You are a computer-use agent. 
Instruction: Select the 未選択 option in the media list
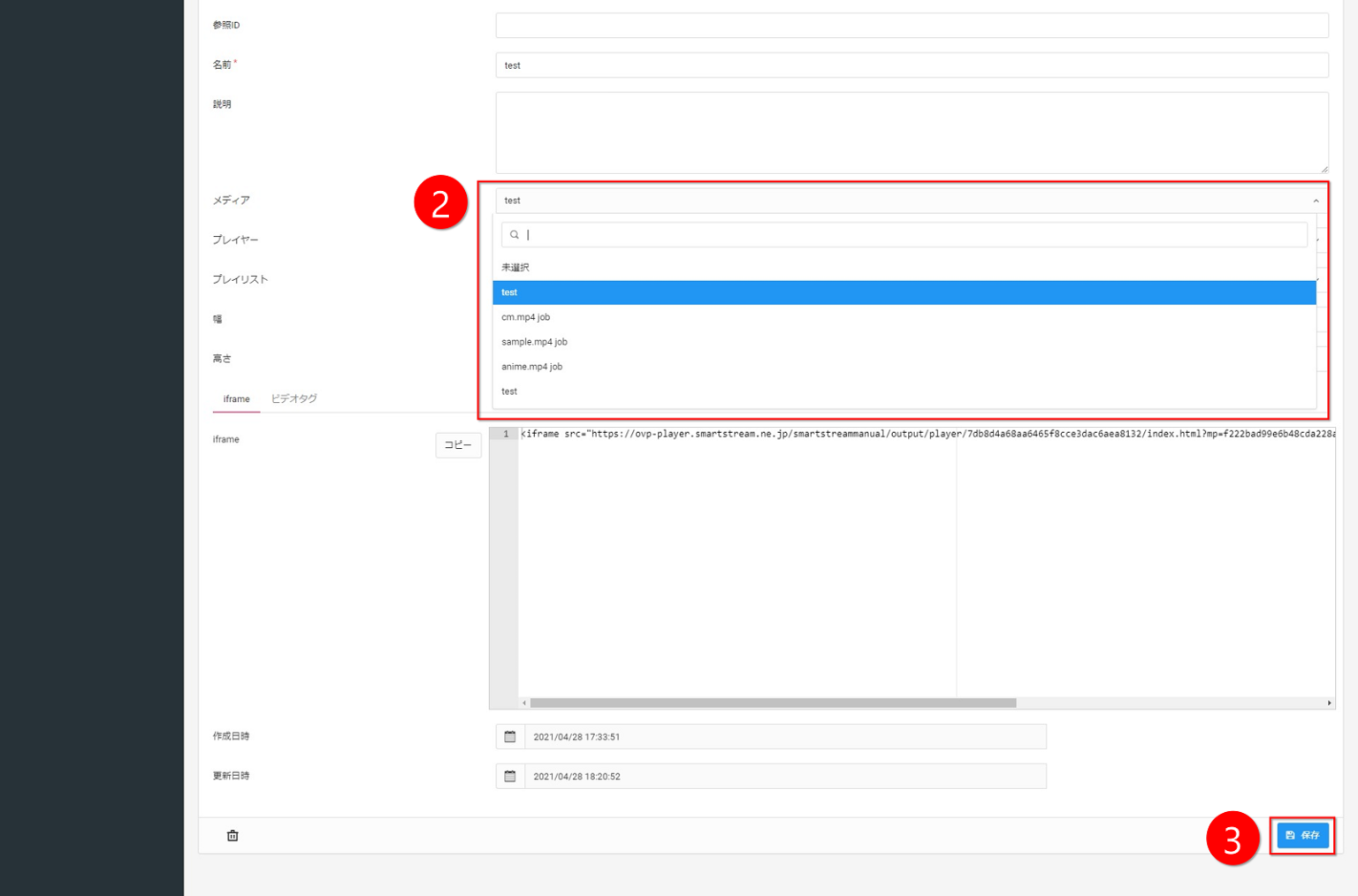(x=515, y=268)
